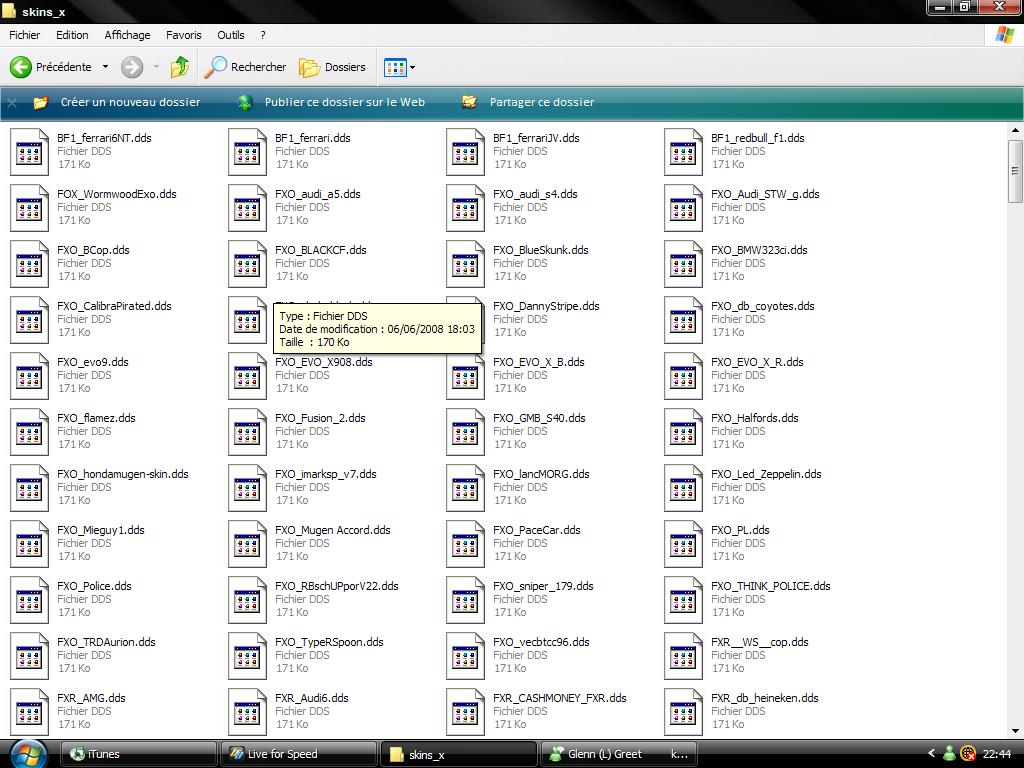Screen dimensions: 1024x768
Task: Open Rechercher search tool
Action: pyautogui.click(x=245, y=67)
